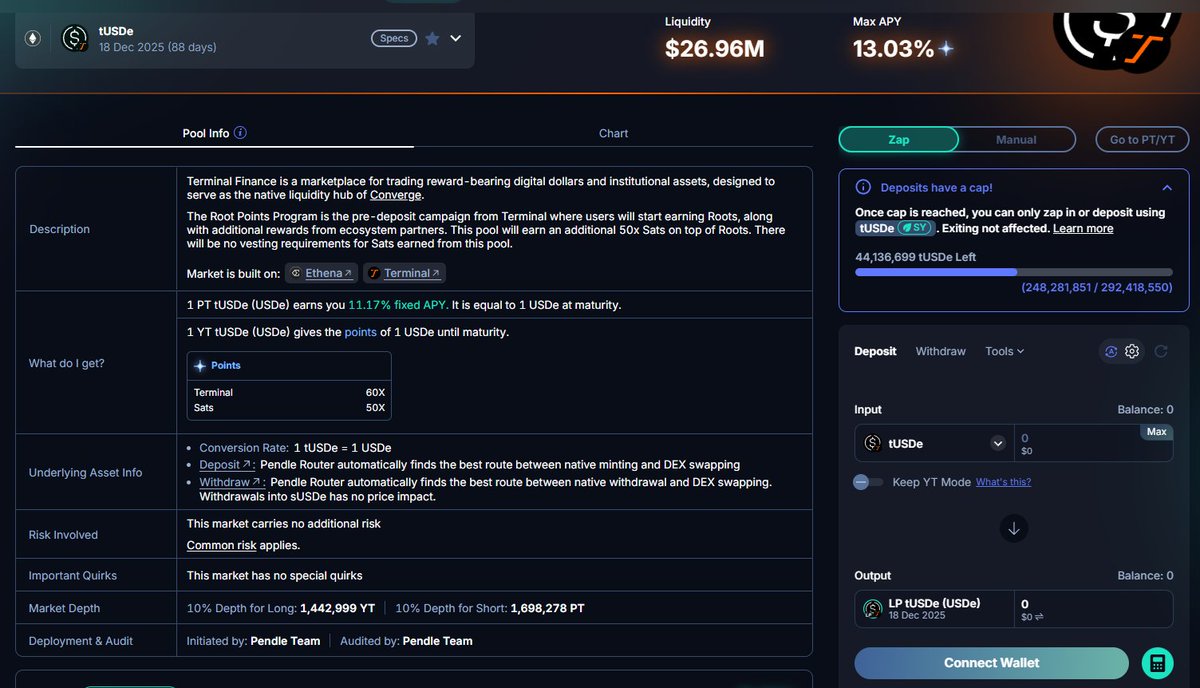Favorite the market with the star icon
This screenshot has width=1200, height=688.
[x=432, y=38]
